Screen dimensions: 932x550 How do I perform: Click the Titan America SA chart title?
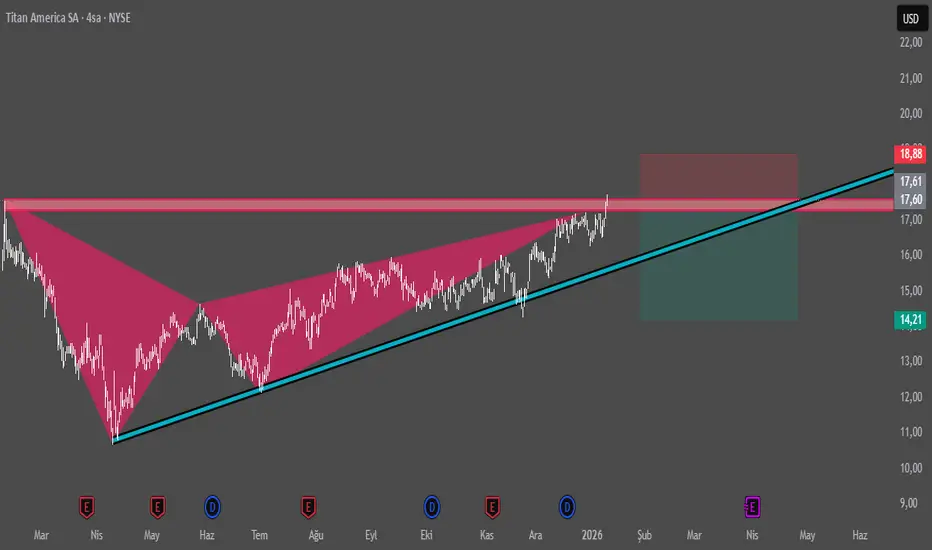(68, 18)
